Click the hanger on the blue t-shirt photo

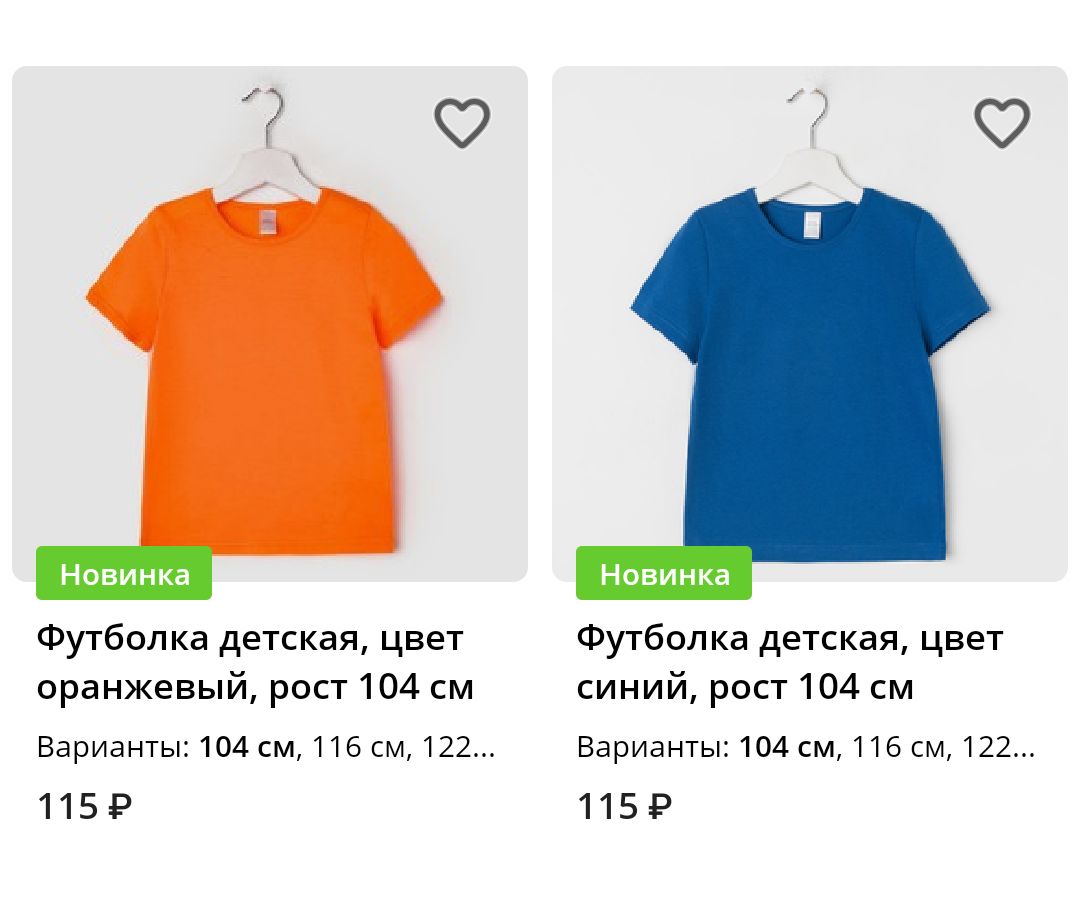tap(813, 145)
